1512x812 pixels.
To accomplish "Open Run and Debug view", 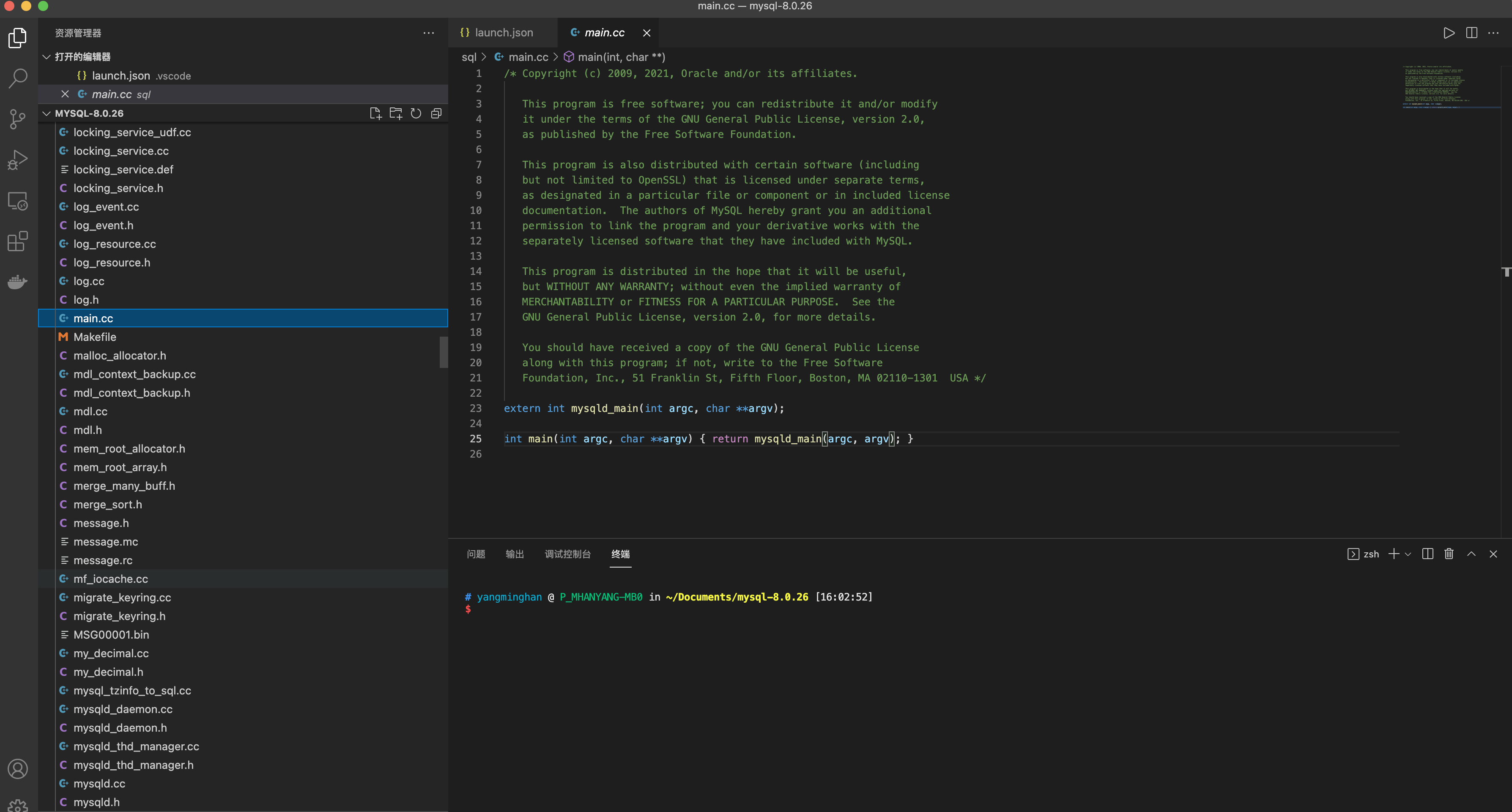I will [18, 159].
